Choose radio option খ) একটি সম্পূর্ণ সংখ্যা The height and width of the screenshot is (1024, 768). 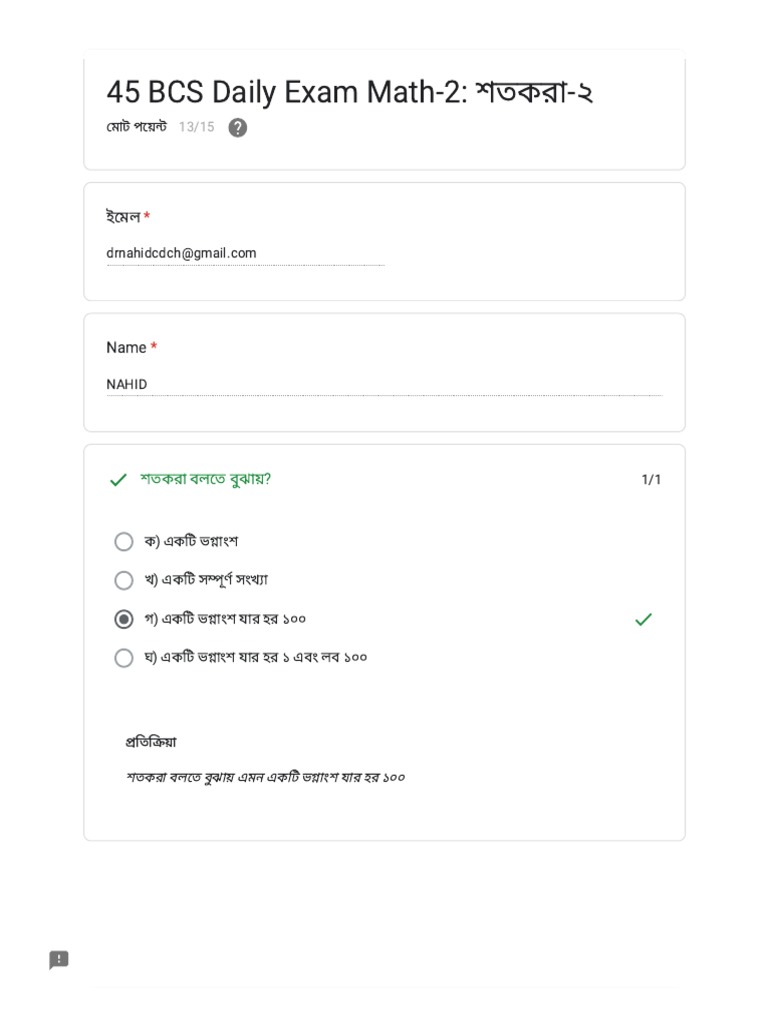click(124, 580)
